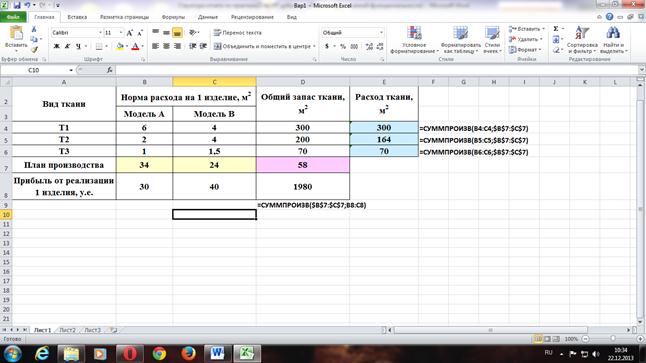
Task: Open Стили ячеек cell styles
Action: [492, 40]
